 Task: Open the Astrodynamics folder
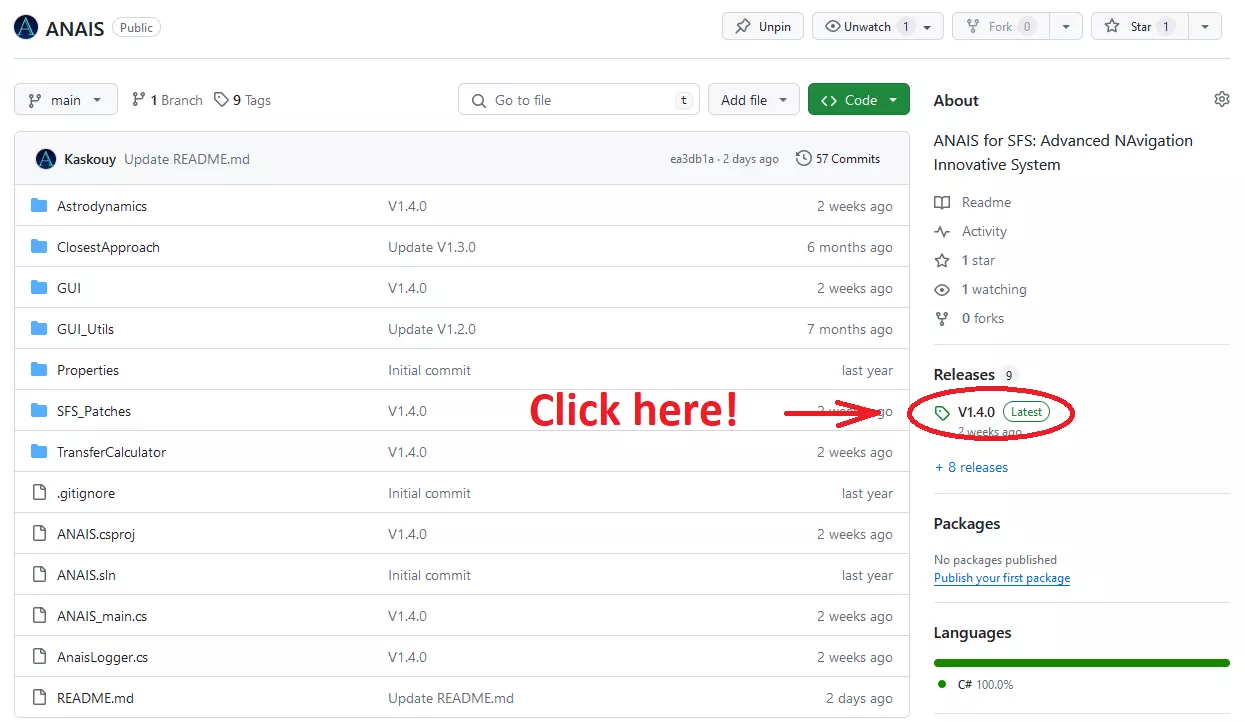(x=102, y=206)
